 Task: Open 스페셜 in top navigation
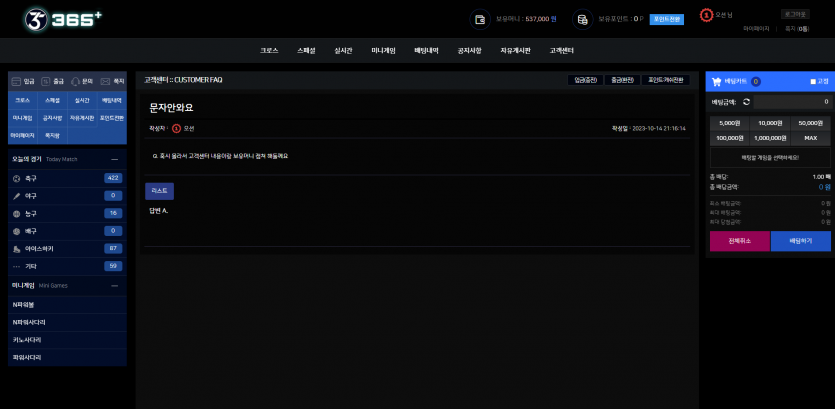coord(306,51)
